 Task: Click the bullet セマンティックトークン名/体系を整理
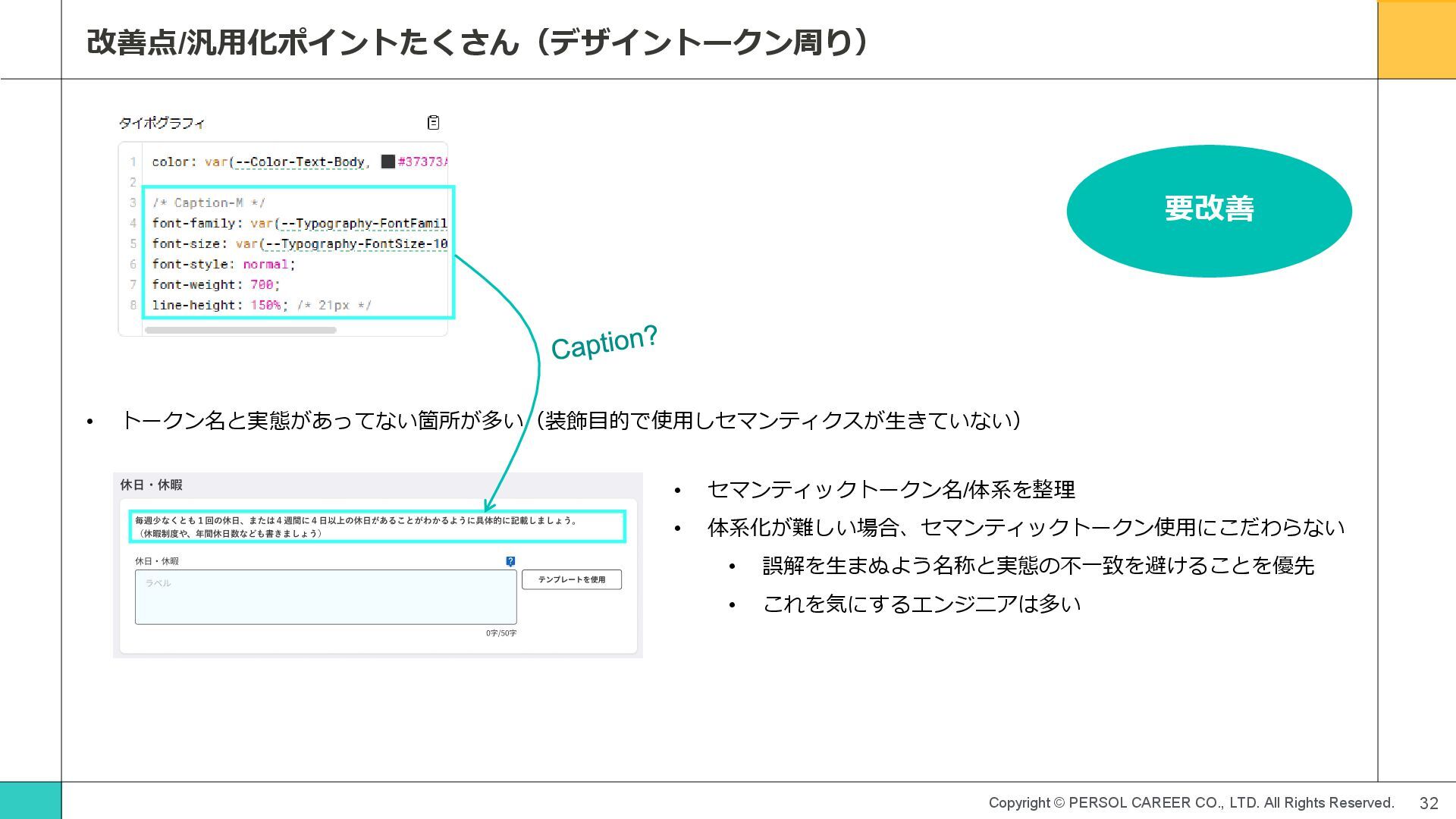[891, 490]
